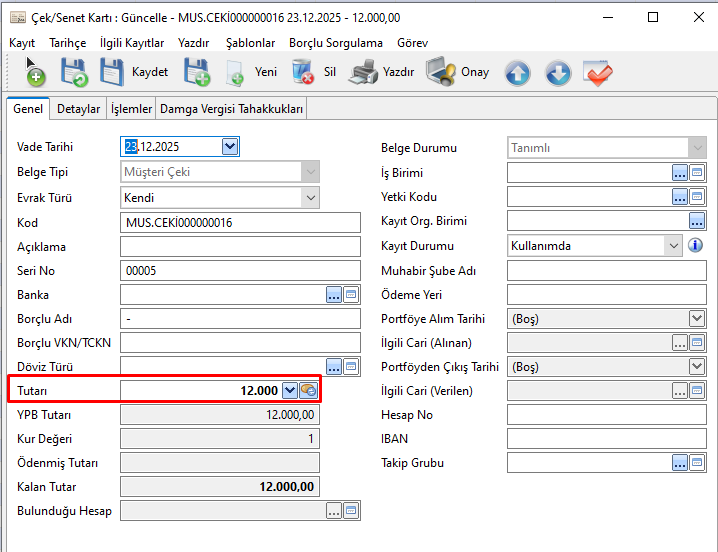Viewport: 718px width, 552px height.
Task: Click the down arrow next record icon
Action: 557,73
